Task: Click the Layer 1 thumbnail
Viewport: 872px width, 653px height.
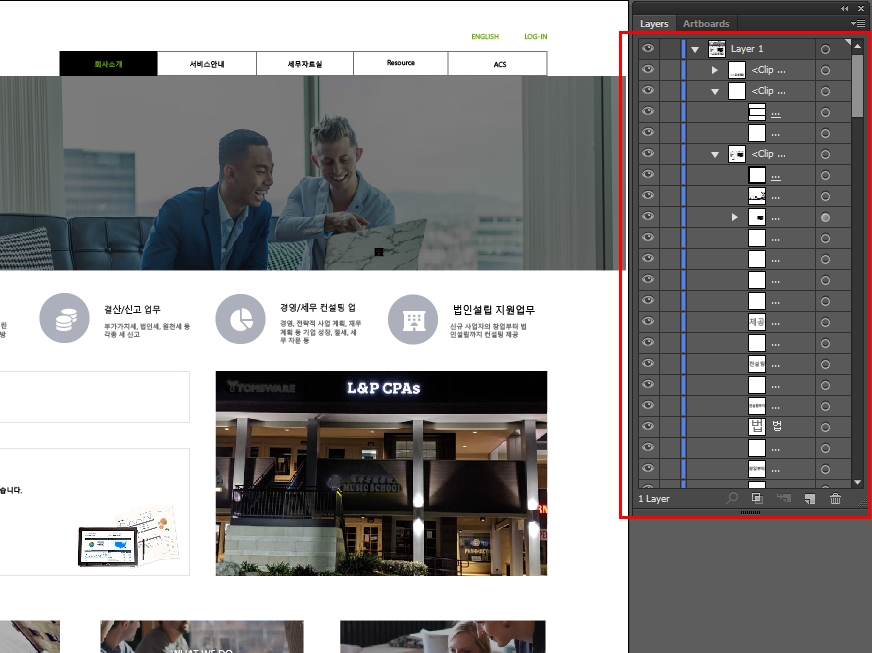Action: [x=716, y=49]
